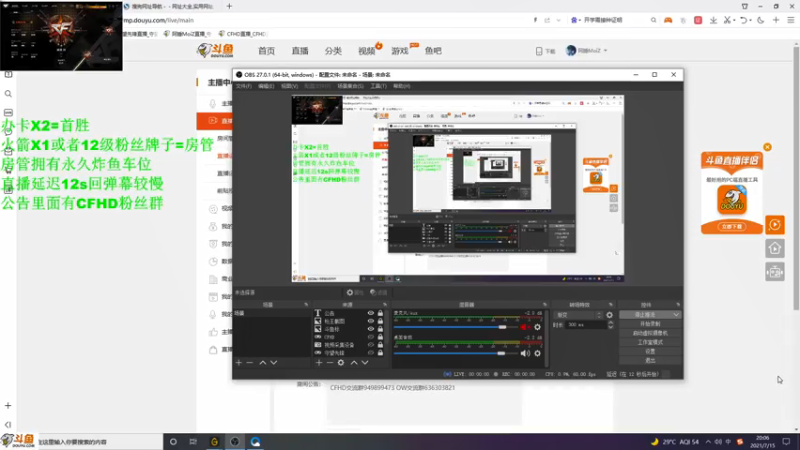Toggle the lock on the 视频采集设备 source
Image resolution: width=800 pixels, height=450 pixels.
pos(380,345)
